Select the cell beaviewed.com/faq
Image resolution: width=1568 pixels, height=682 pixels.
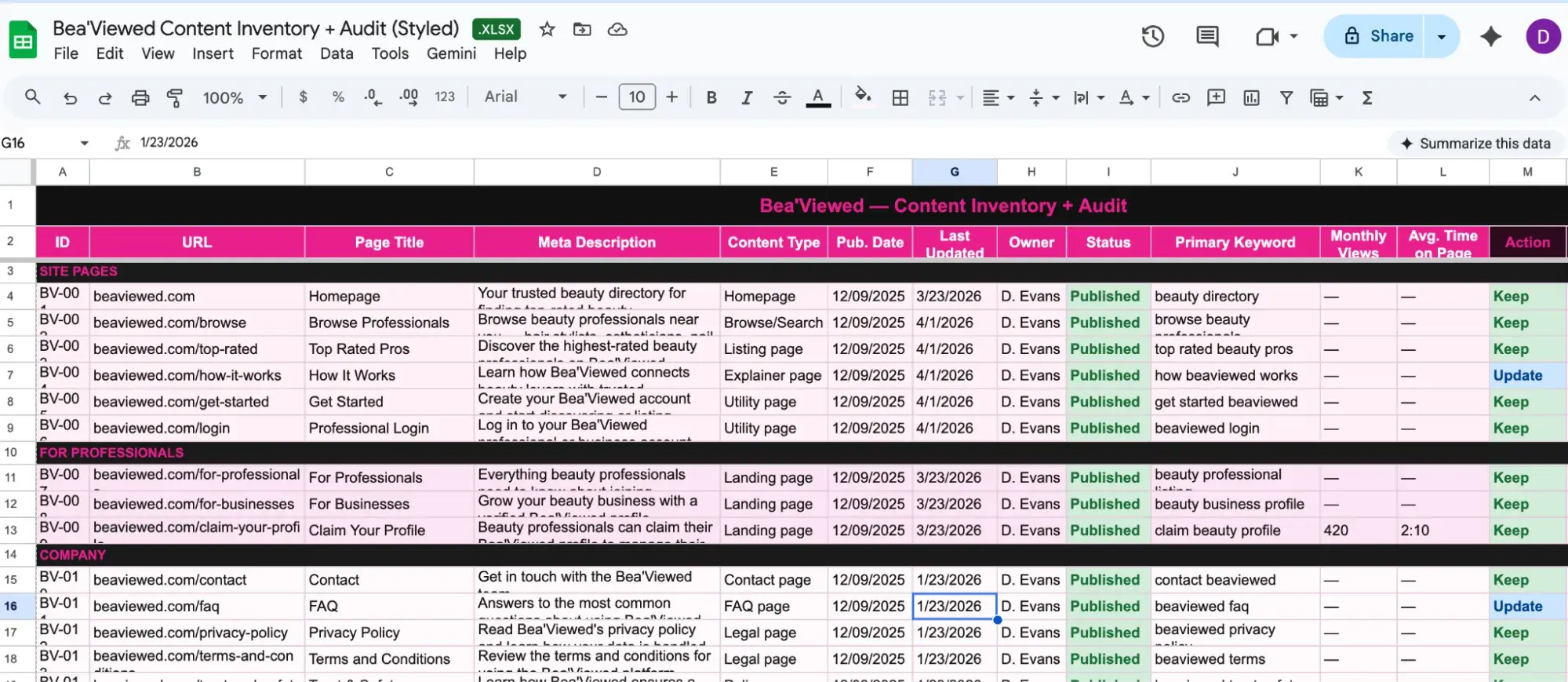(197, 606)
